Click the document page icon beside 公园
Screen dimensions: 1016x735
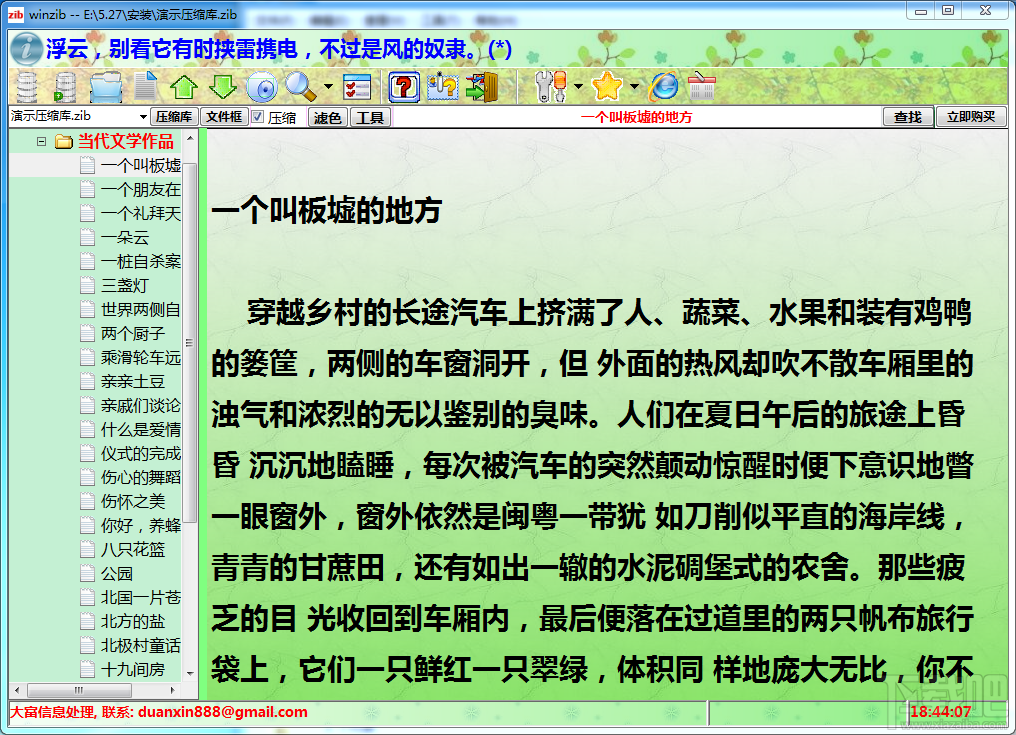coord(87,573)
